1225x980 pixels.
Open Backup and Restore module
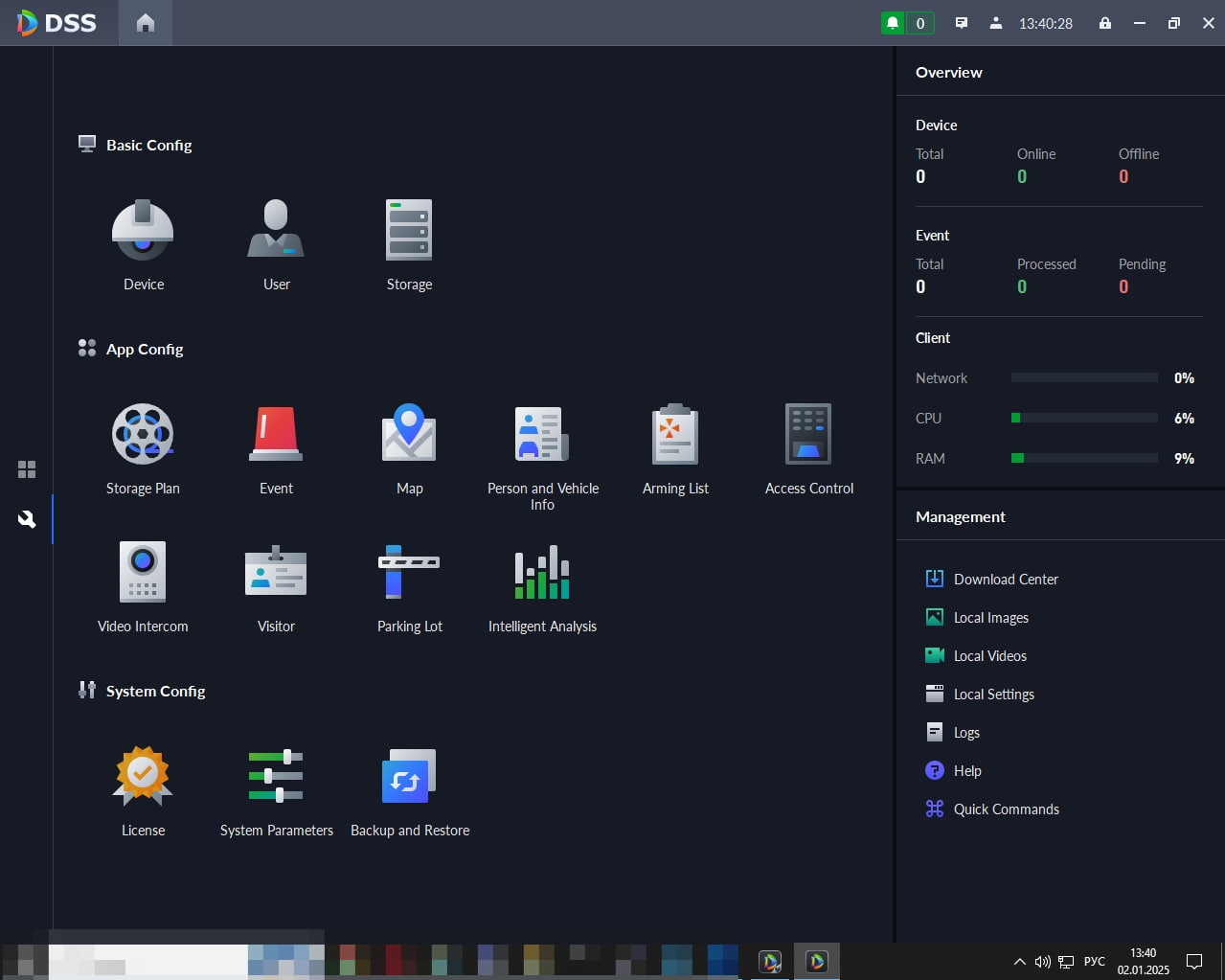(409, 776)
